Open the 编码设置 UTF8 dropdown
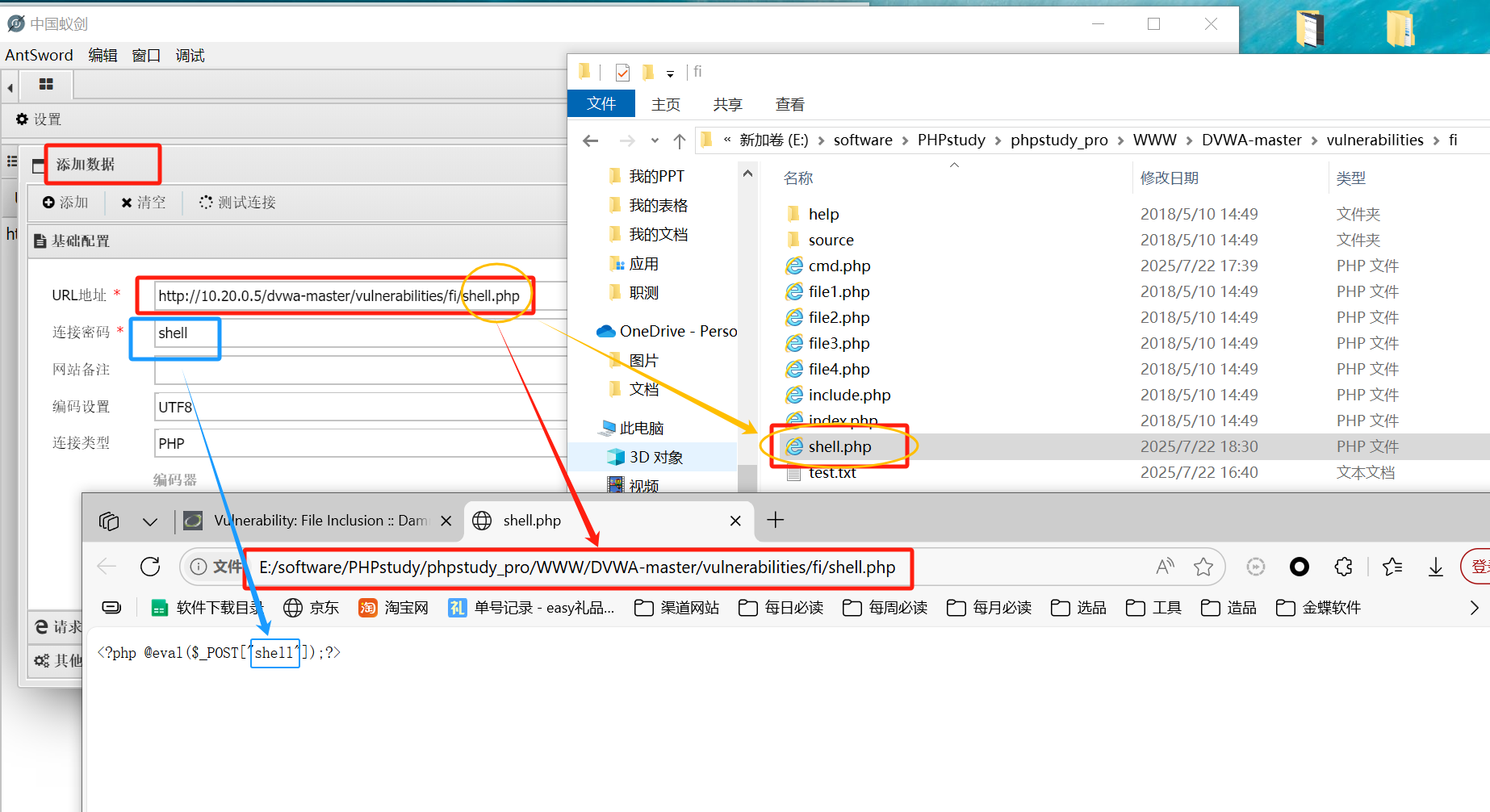The image size is (1490, 812). (362, 407)
